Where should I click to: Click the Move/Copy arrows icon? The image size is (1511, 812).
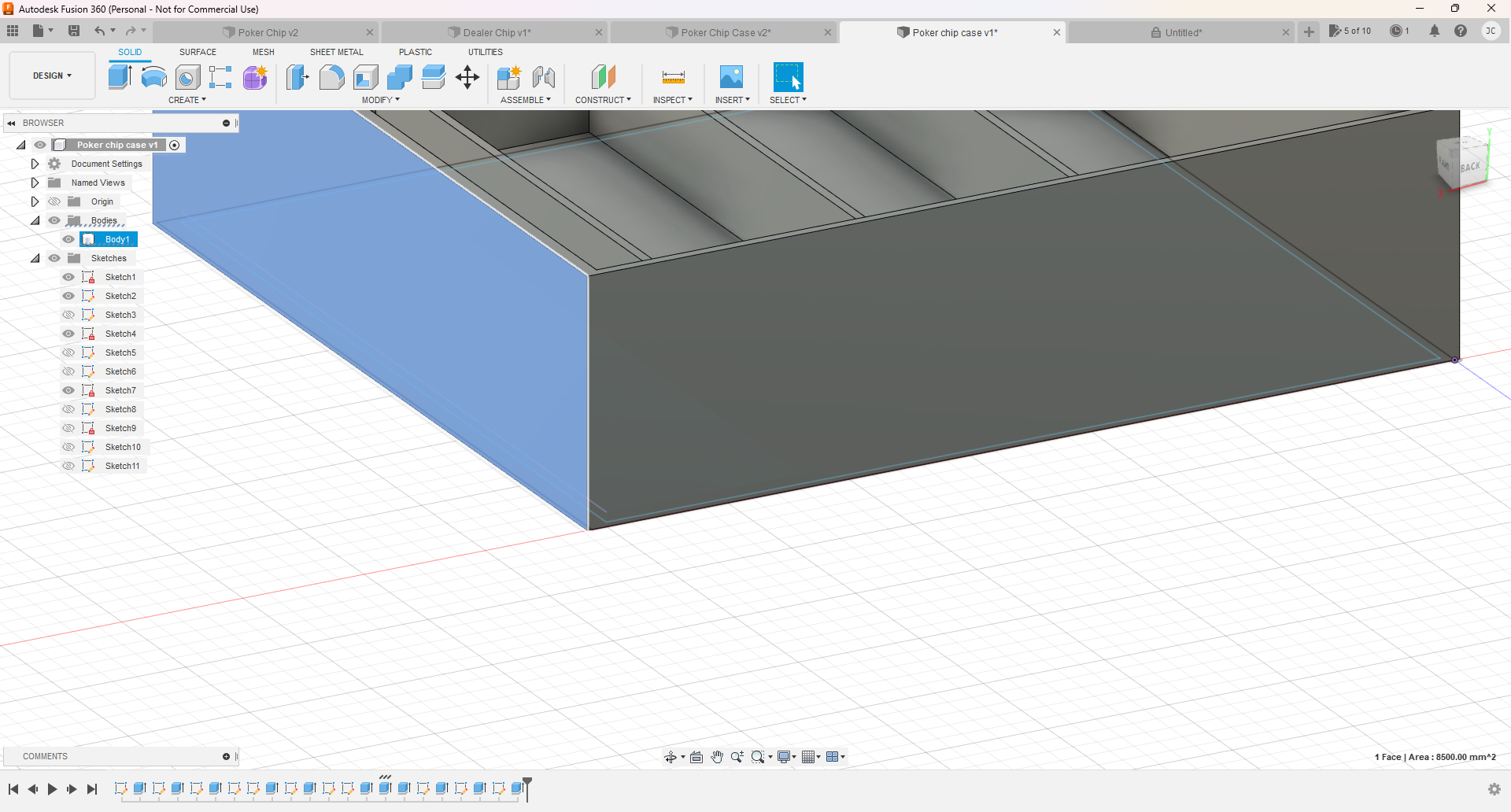click(x=467, y=77)
